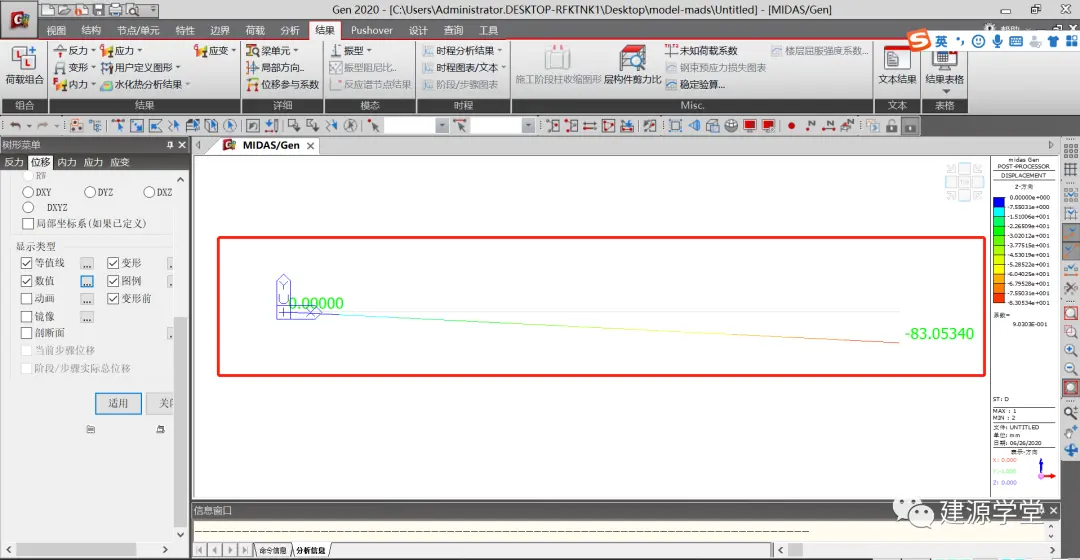Click the zoom in magnifier on right sidebar
The height and width of the screenshot is (560, 1080).
pyautogui.click(x=1070, y=350)
